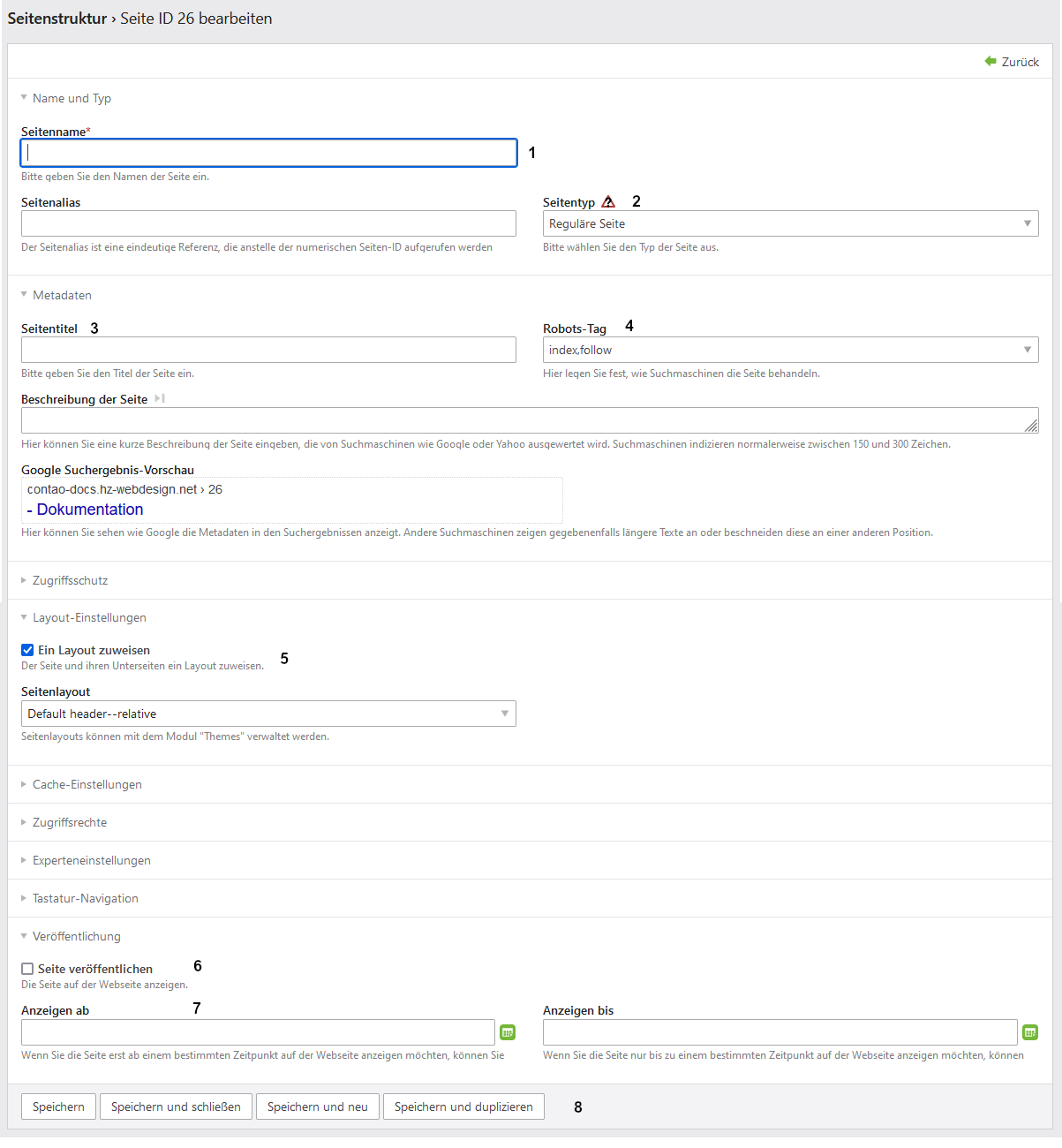The image size is (1062, 1148).
Task: Focus the Seitenalias input field
Action: [268, 223]
